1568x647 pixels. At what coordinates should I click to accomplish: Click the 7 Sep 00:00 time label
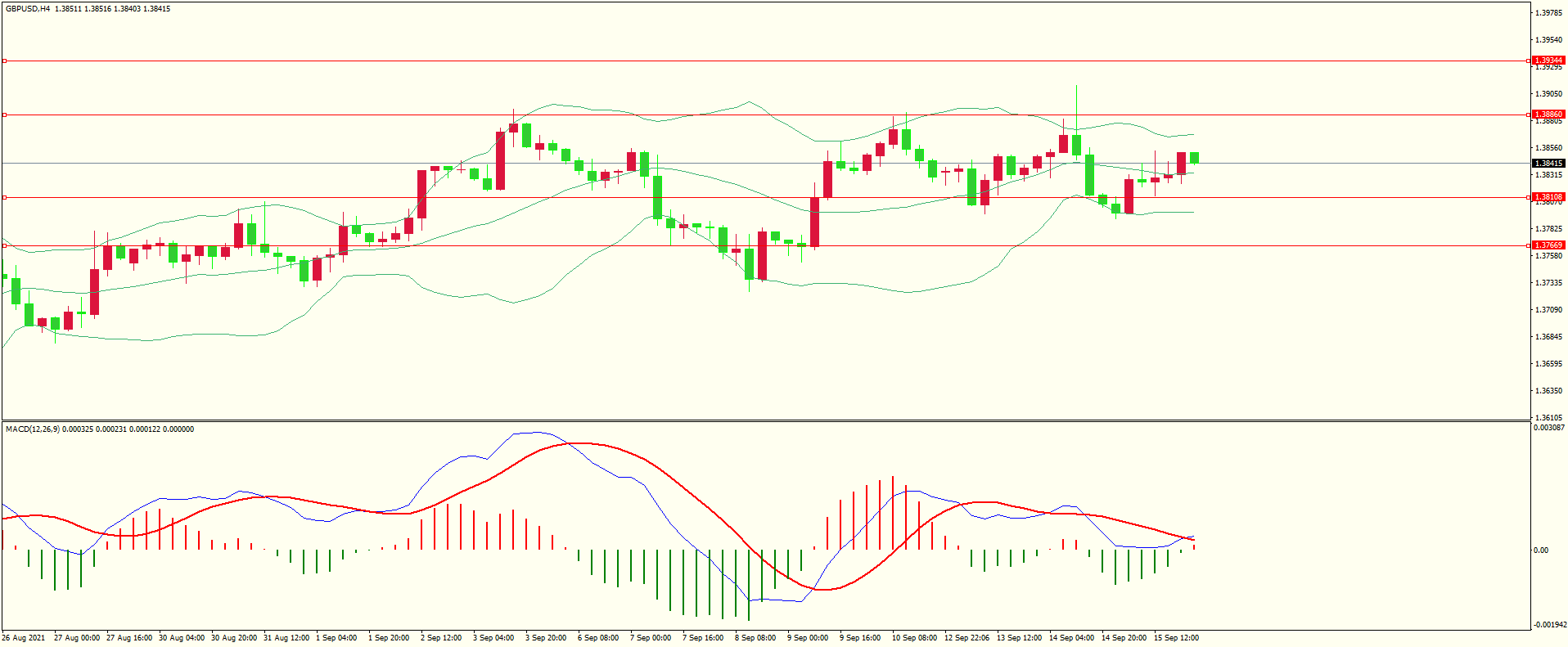[651, 638]
